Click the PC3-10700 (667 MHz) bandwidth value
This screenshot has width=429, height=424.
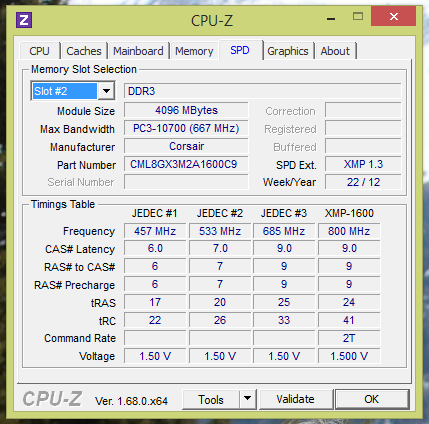pyautogui.click(x=186, y=128)
